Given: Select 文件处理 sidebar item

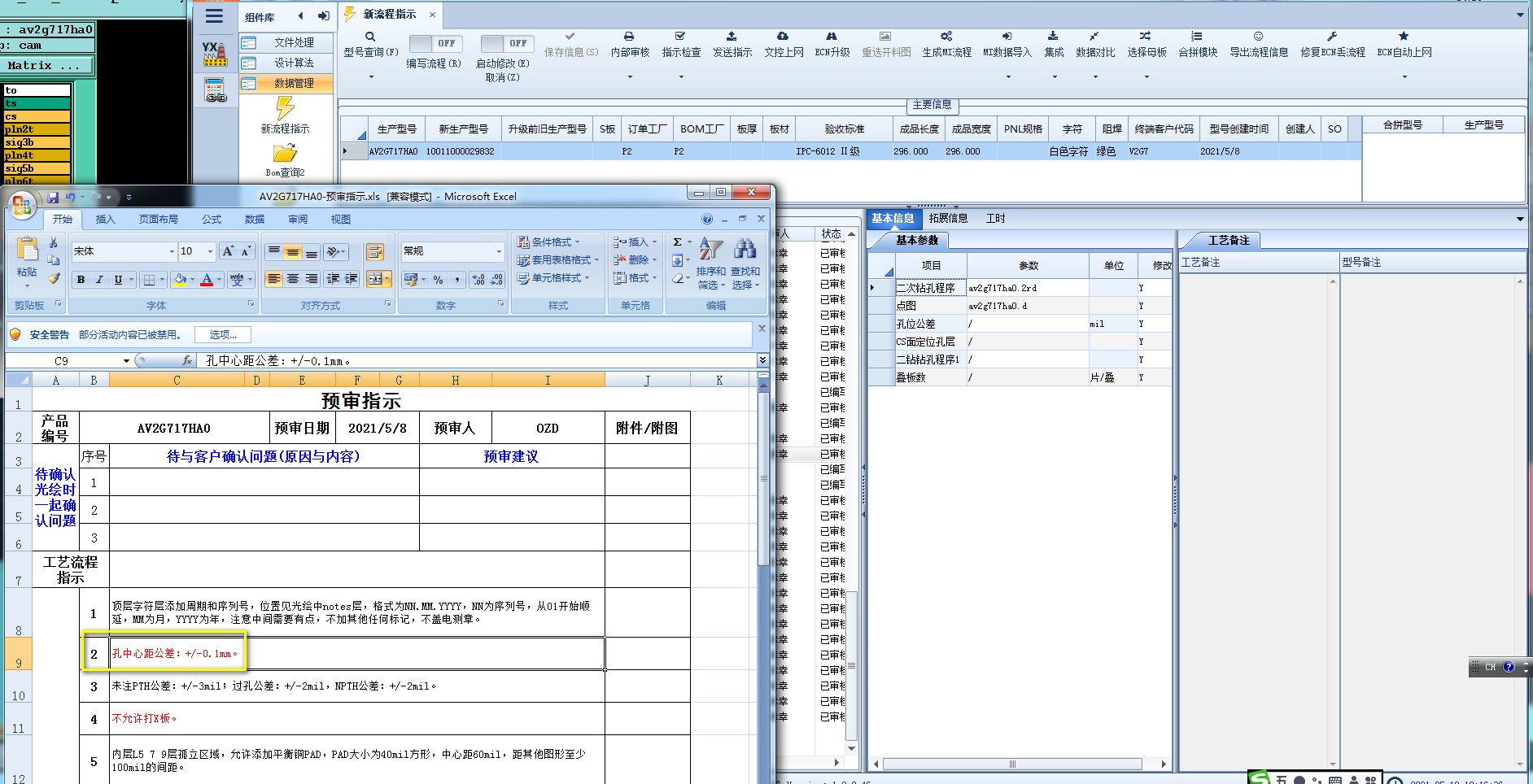Looking at the screenshot, I should tap(286, 42).
